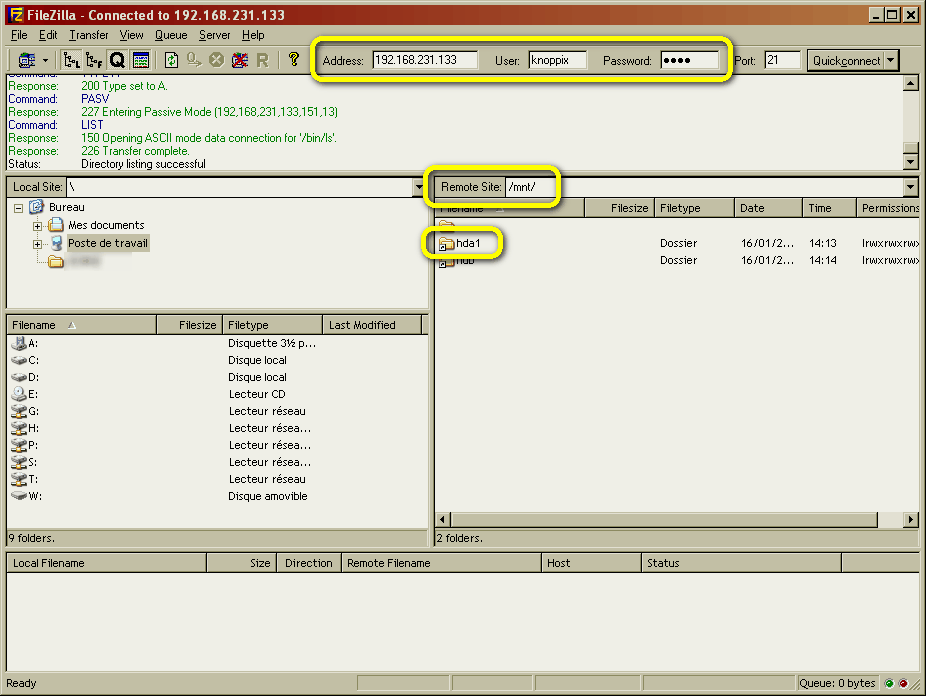
Task: Click the process queue toolbar icon
Action: click(x=194, y=60)
